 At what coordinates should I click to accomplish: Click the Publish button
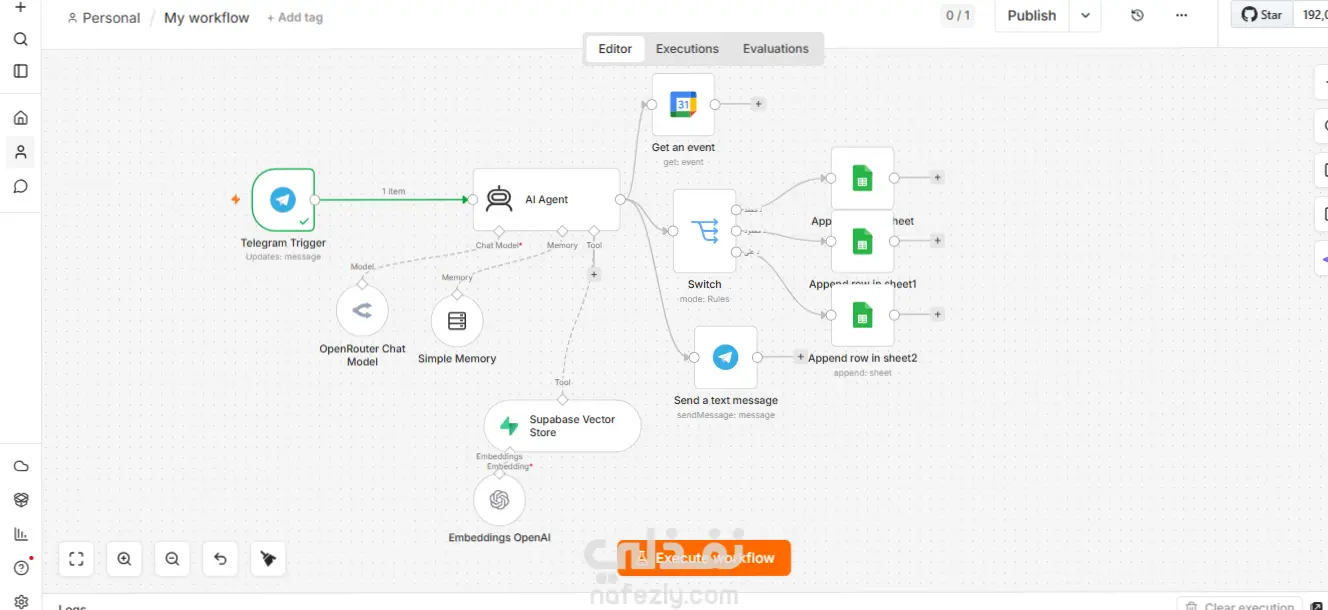(x=1032, y=16)
